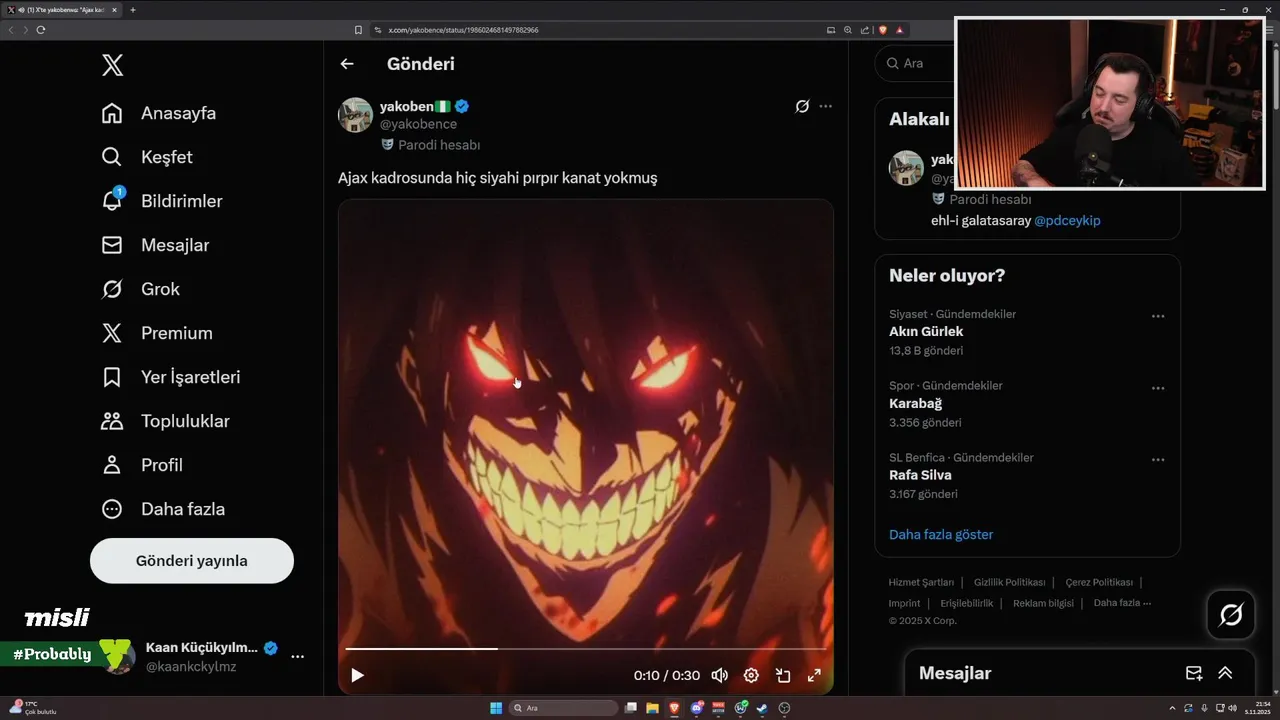Open Anasayfa home page

(x=159, y=113)
